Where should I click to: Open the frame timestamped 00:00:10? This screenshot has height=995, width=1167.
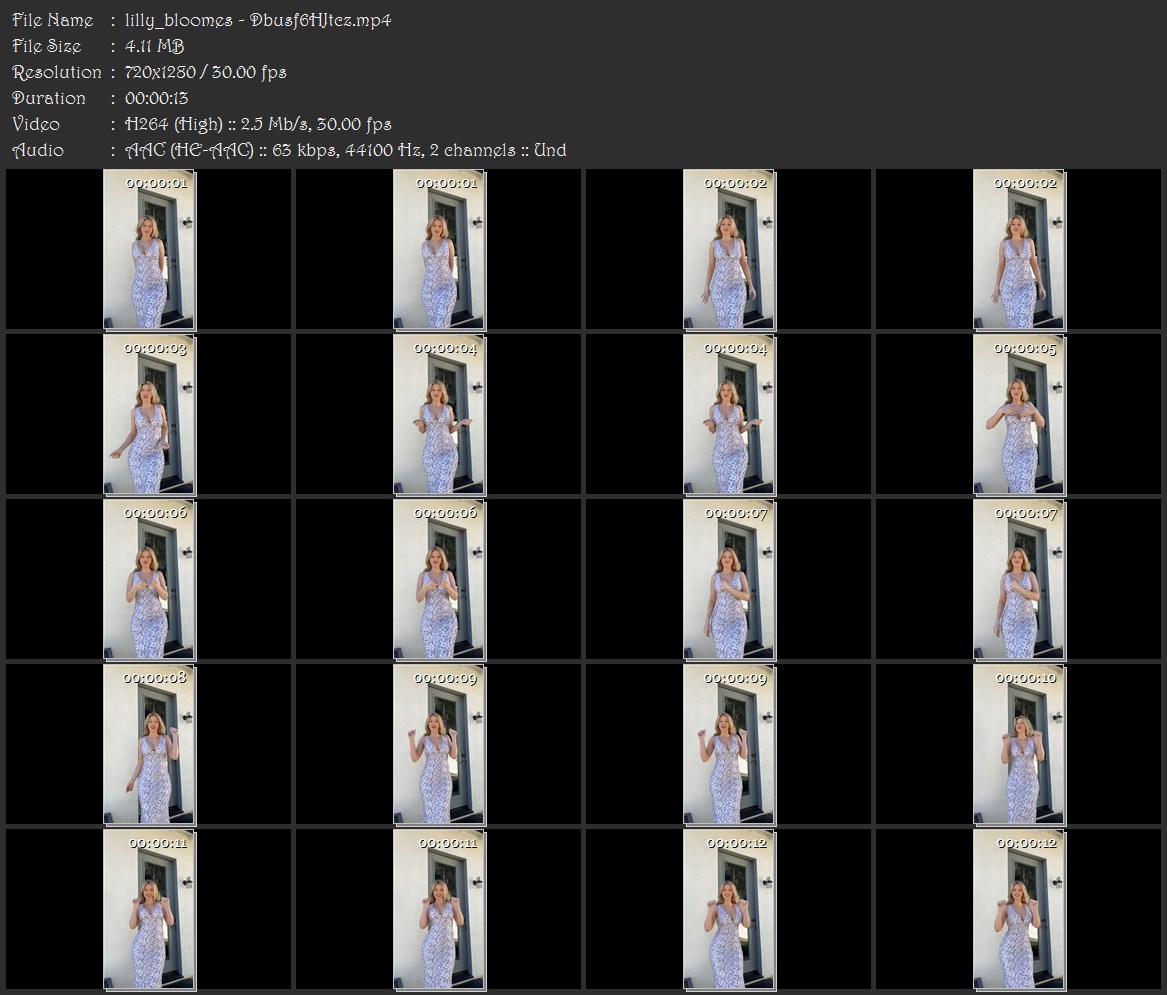(x=1019, y=745)
